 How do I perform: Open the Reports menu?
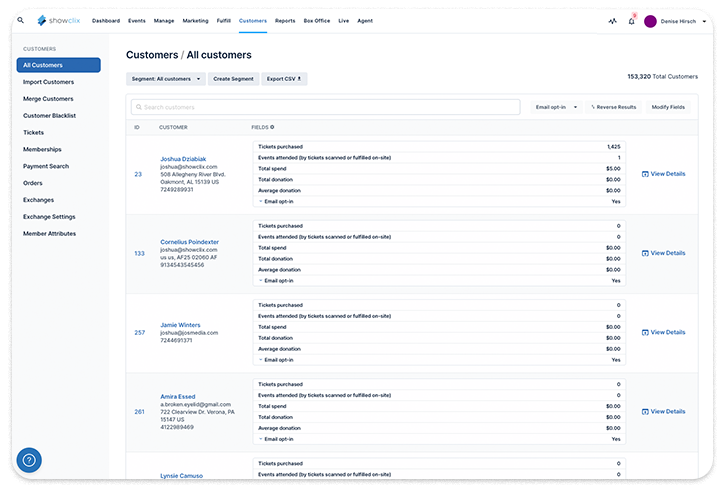click(285, 20)
